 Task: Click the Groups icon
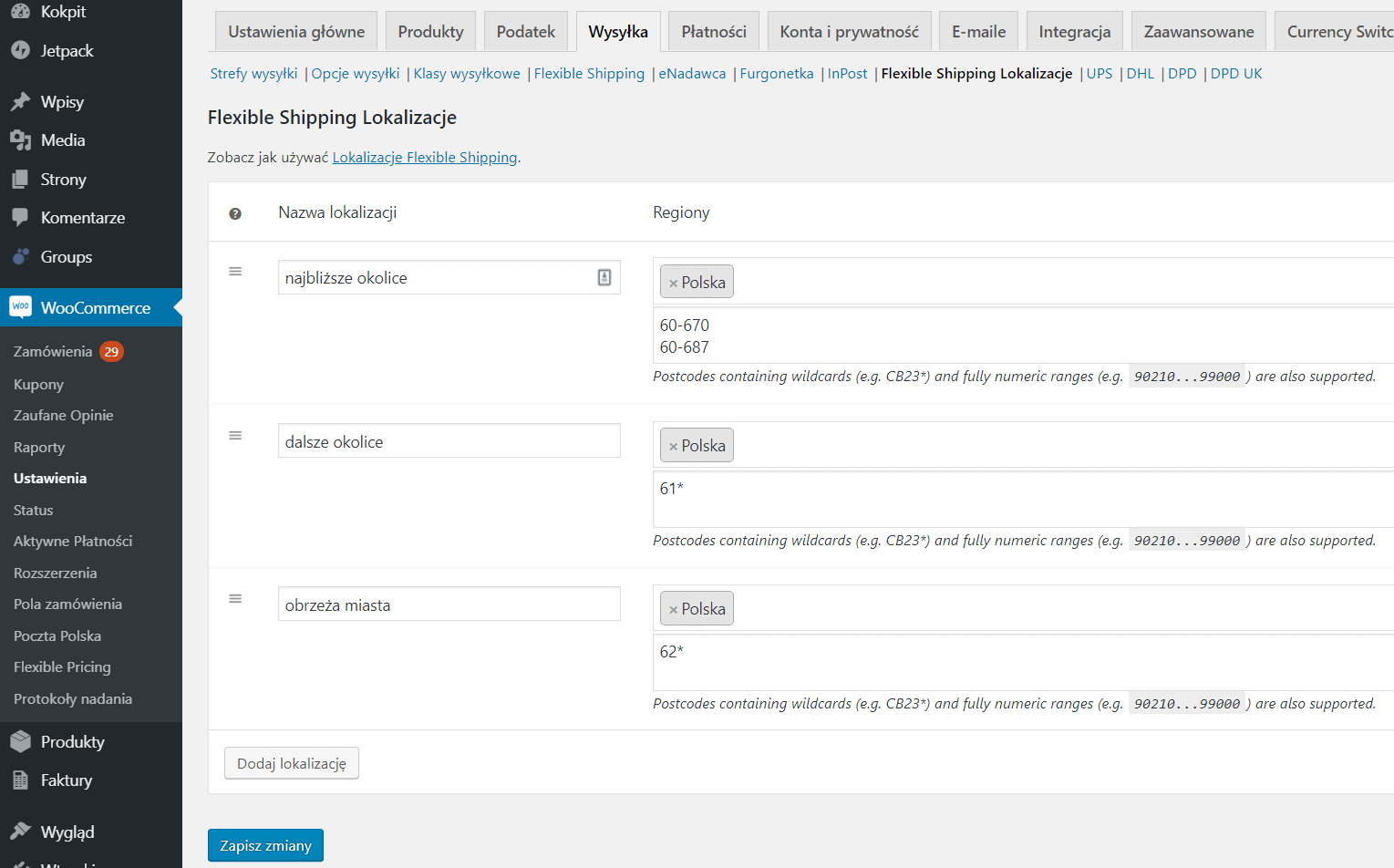(x=20, y=257)
